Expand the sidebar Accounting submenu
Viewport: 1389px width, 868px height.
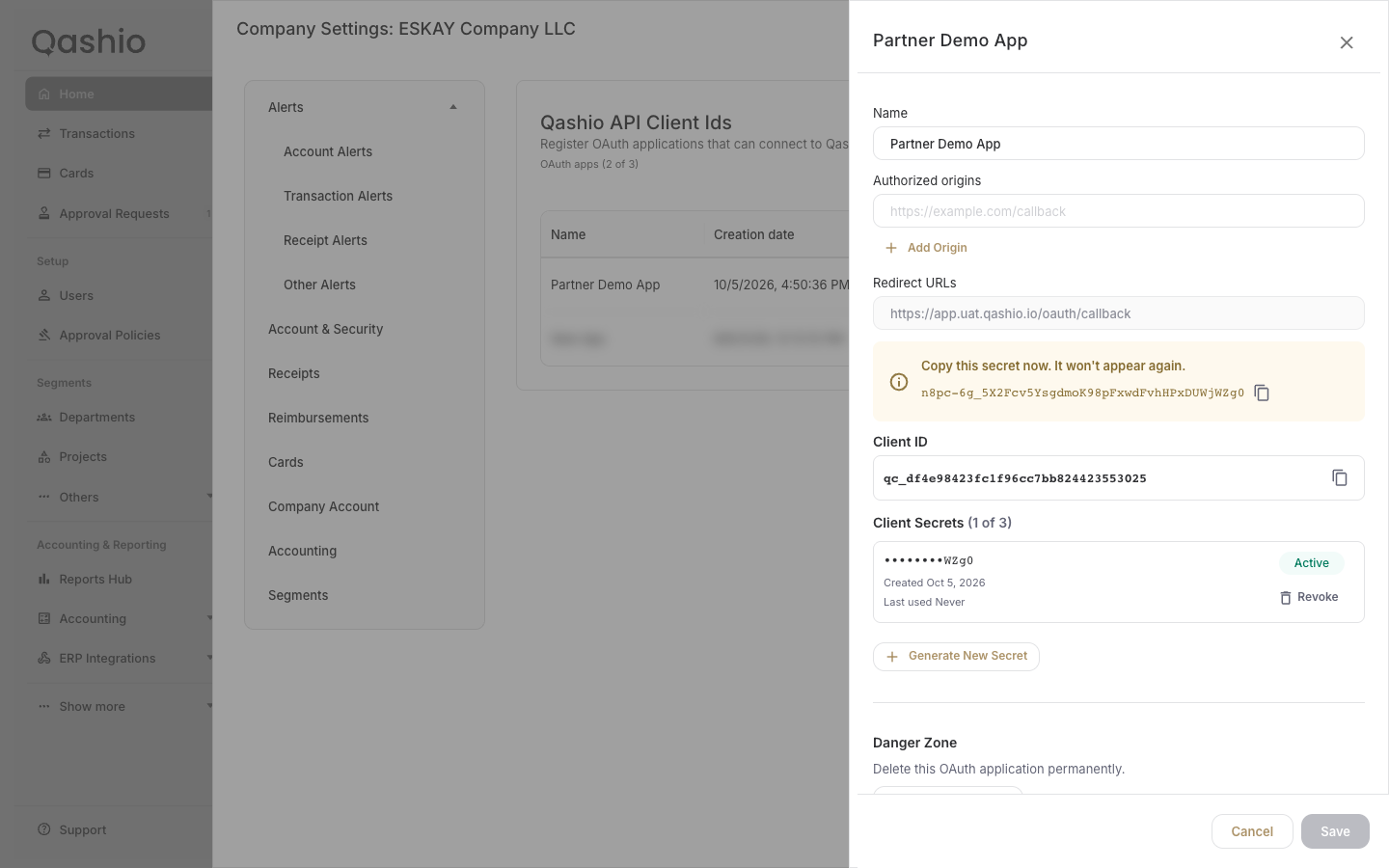click(209, 618)
